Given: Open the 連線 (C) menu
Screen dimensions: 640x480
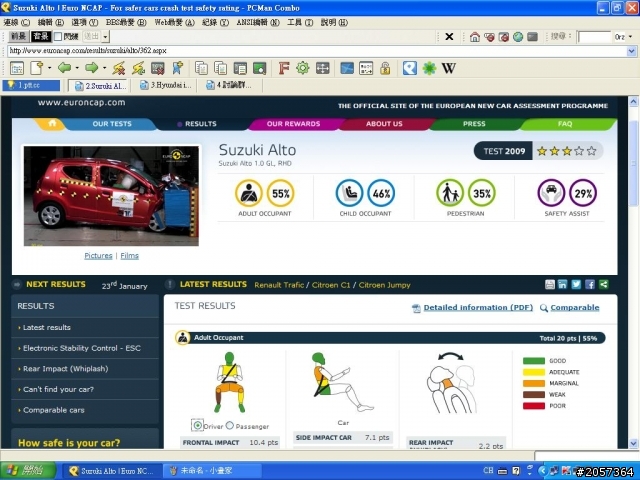Looking at the screenshot, I should pyautogui.click(x=17, y=22).
